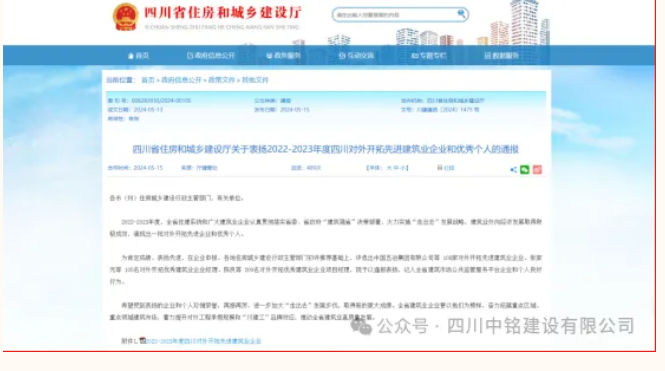Click the 首页 breadcrumb link
Screen dimensions: 665x371
tap(148, 80)
